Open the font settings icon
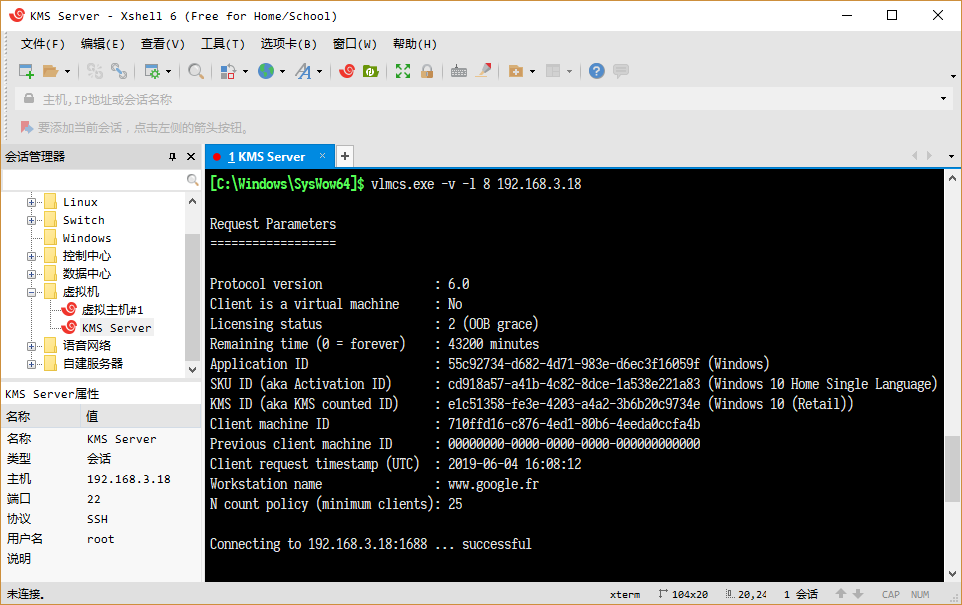This screenshot has width=962, height=605. [x=303, y=71]
